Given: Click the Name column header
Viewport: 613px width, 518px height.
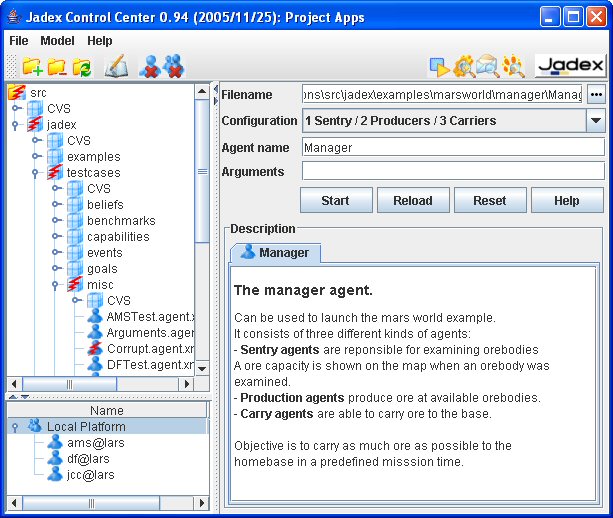Looking at the screenshot, I should (107, 410).
